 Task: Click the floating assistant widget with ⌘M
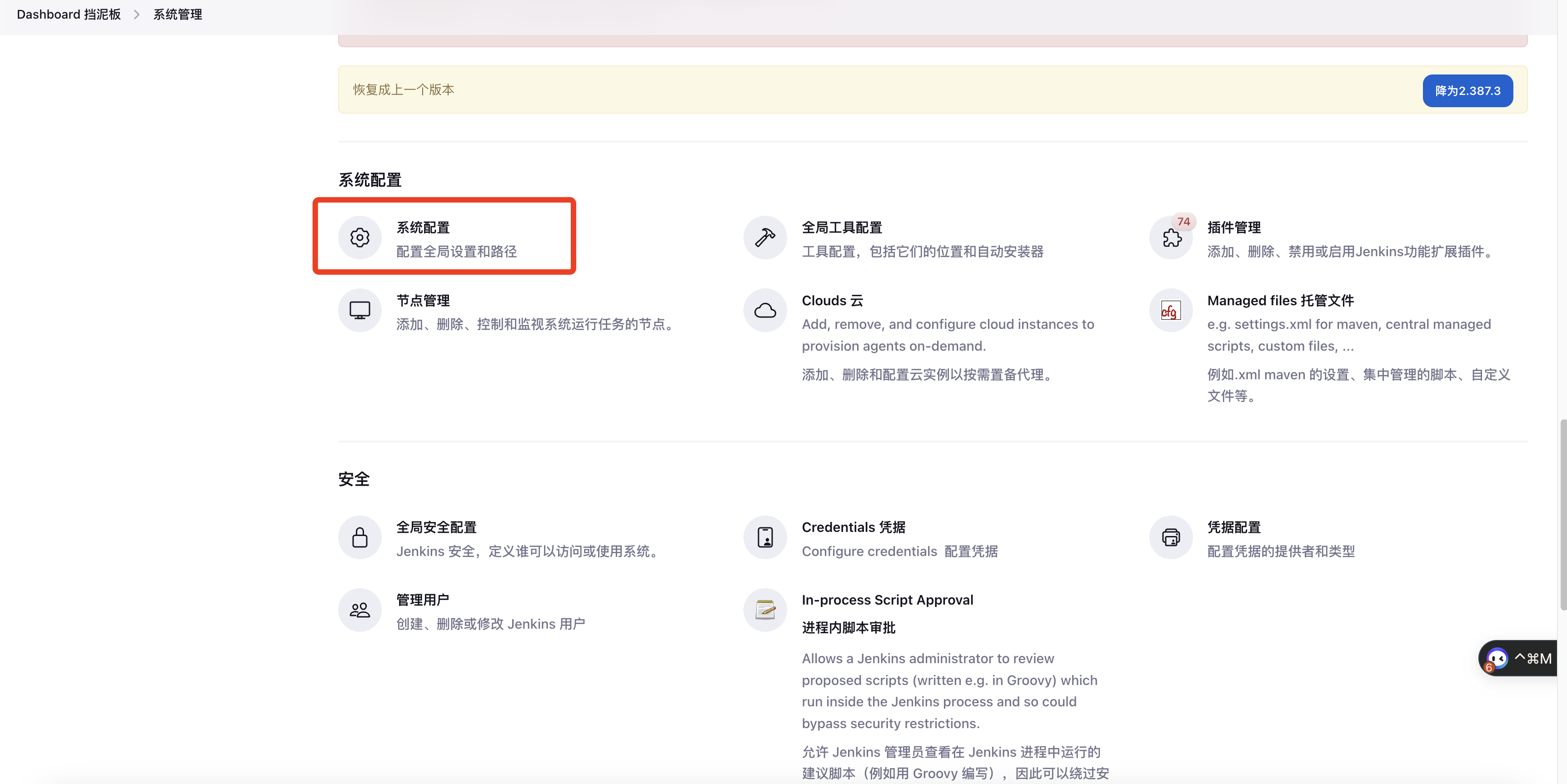(1518, 658)
